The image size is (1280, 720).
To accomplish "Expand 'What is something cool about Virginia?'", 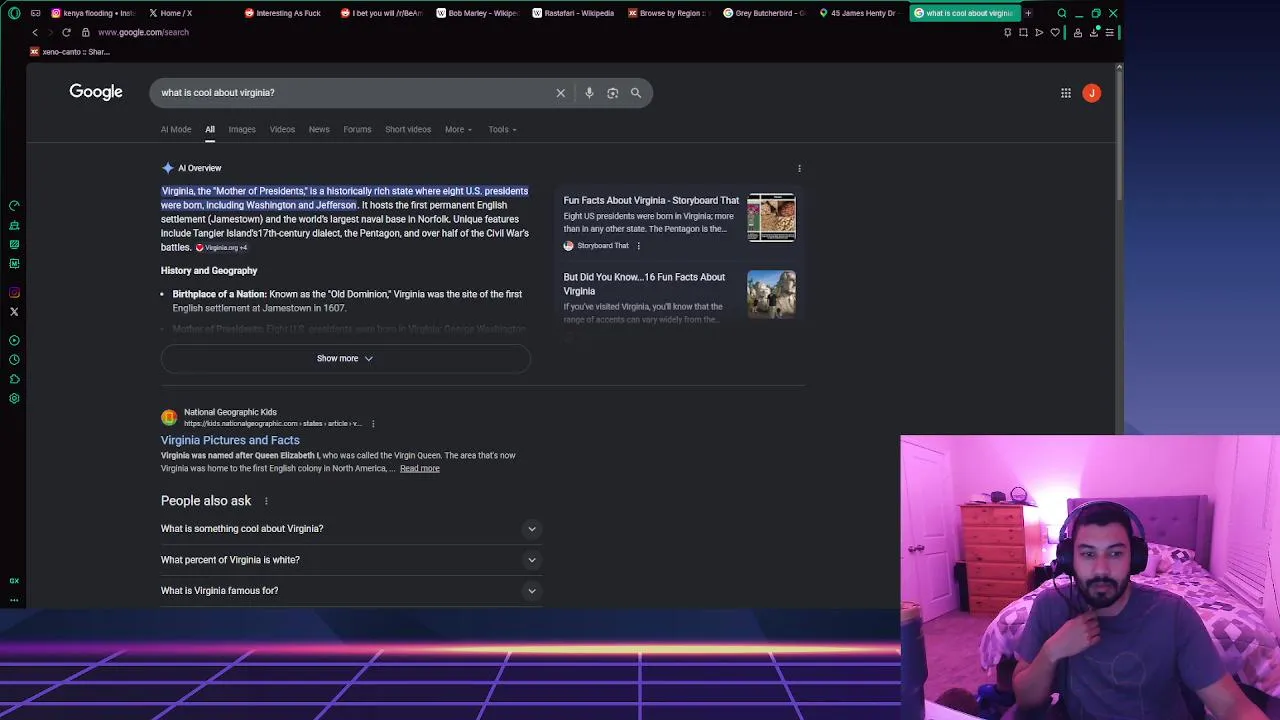I will pos(351,529).
